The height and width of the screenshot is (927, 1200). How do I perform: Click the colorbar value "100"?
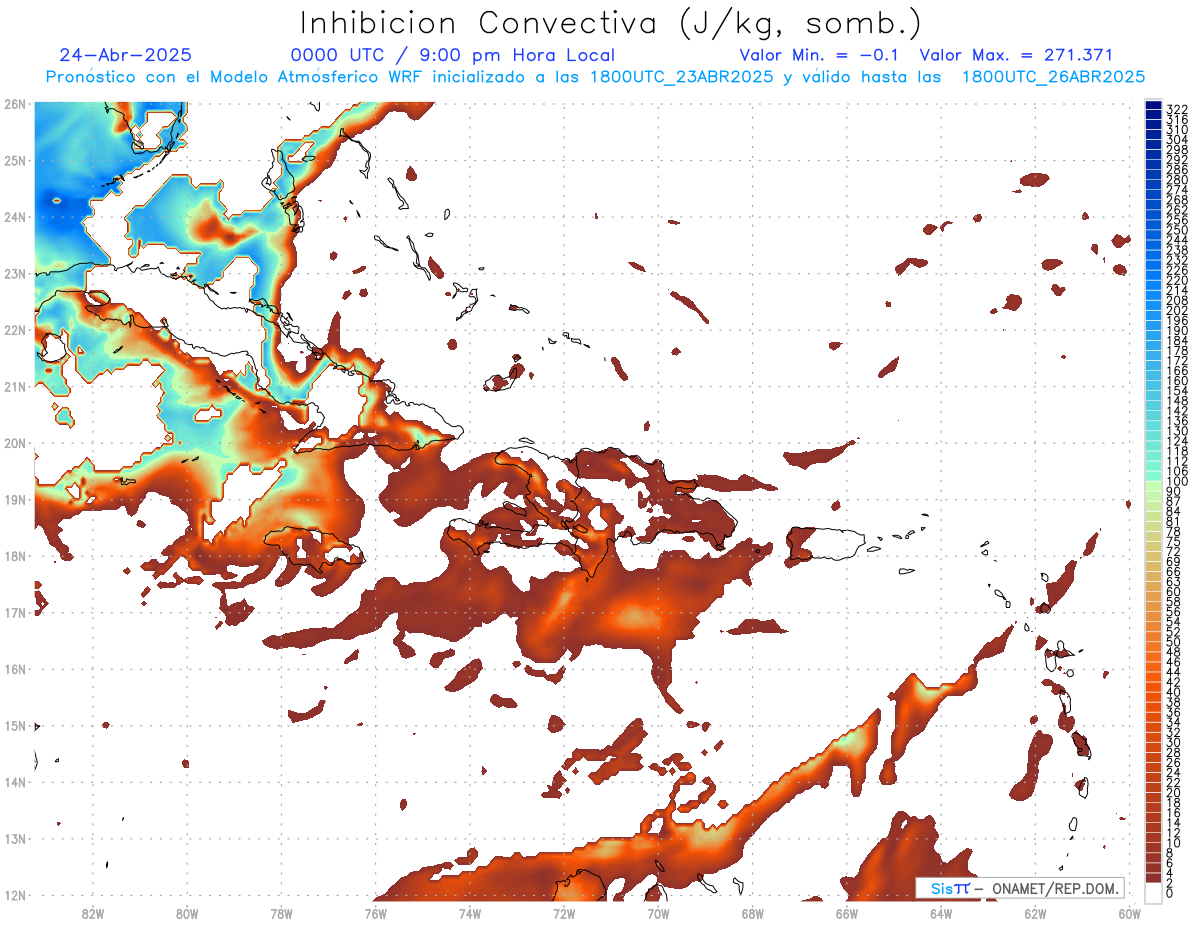(x=1176, y=482)
